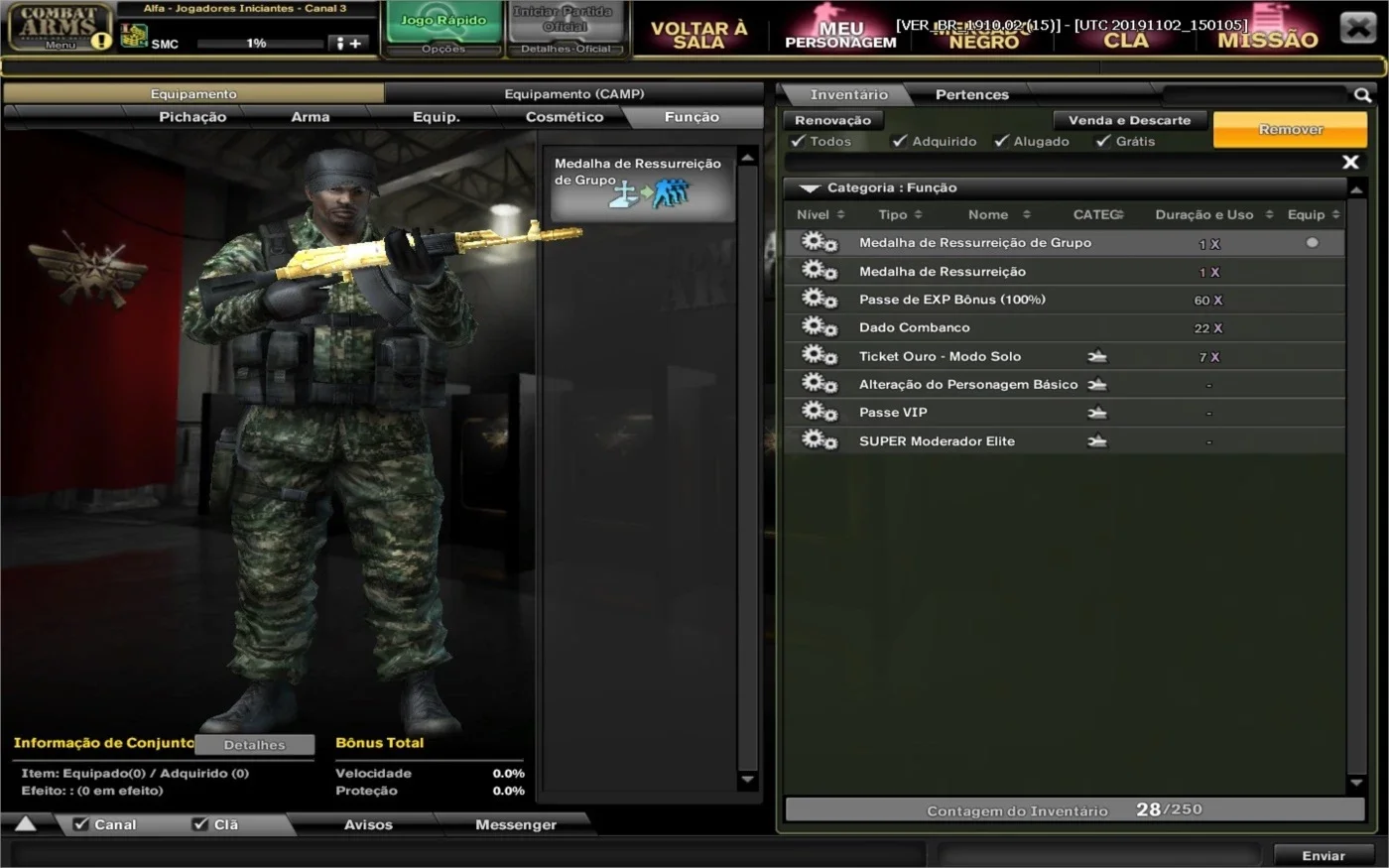The width and height of the screenshot is (1389, 868).
Task: Click gear icon of Dado Combanco
Action: 820,327
